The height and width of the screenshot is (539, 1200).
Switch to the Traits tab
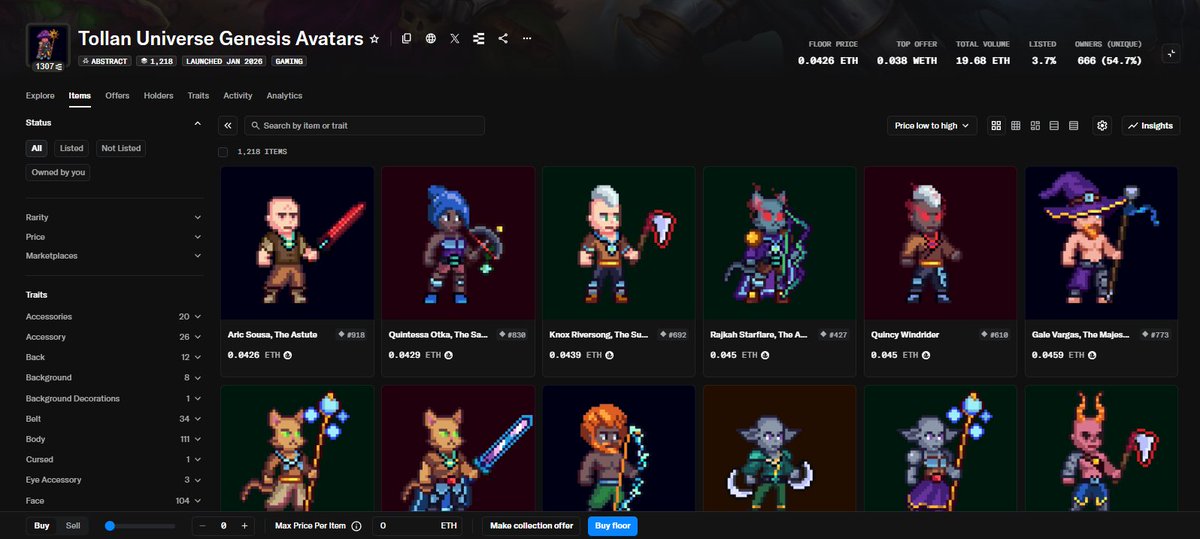198,96
